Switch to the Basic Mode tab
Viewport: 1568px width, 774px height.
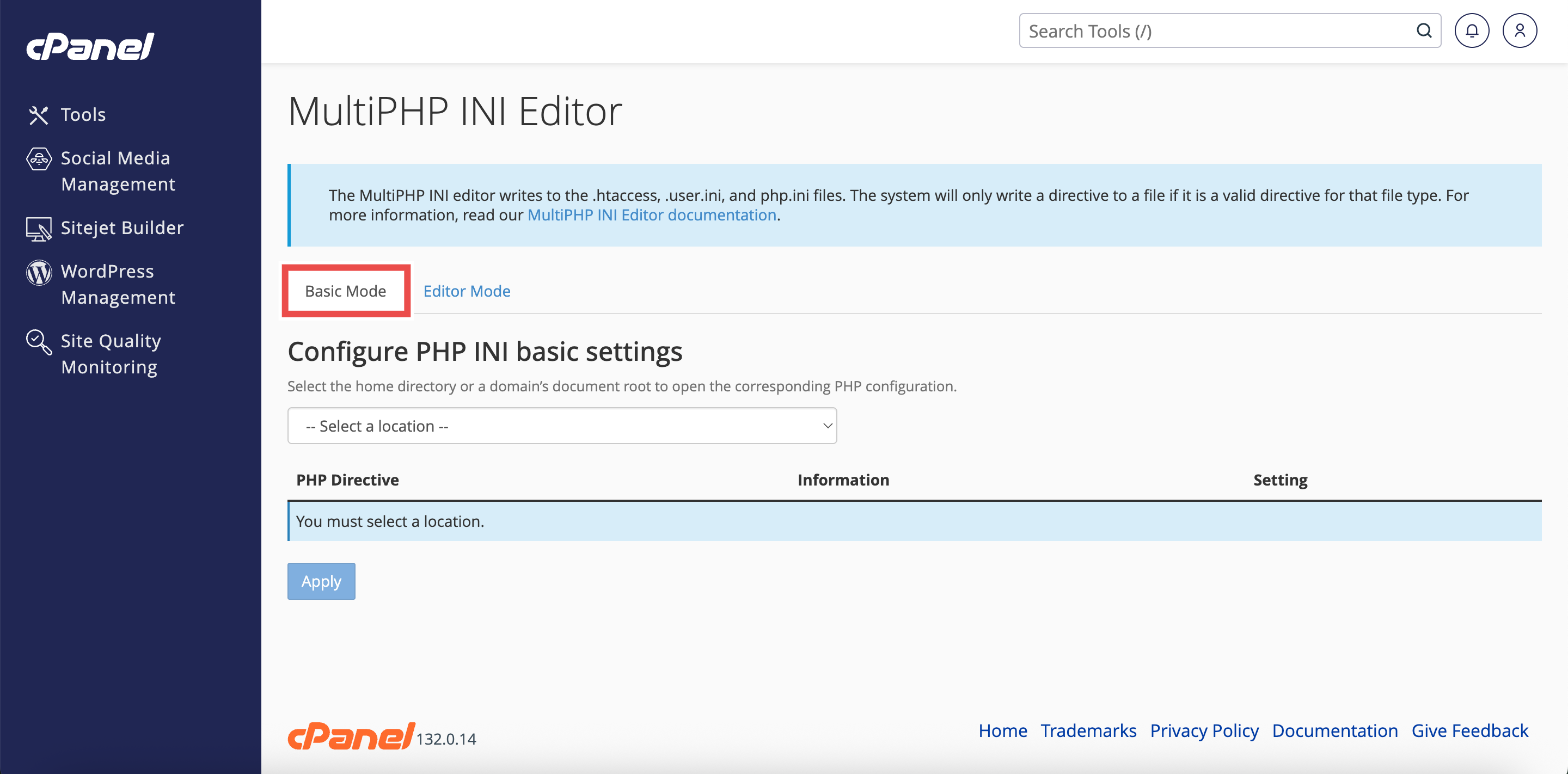345,291
